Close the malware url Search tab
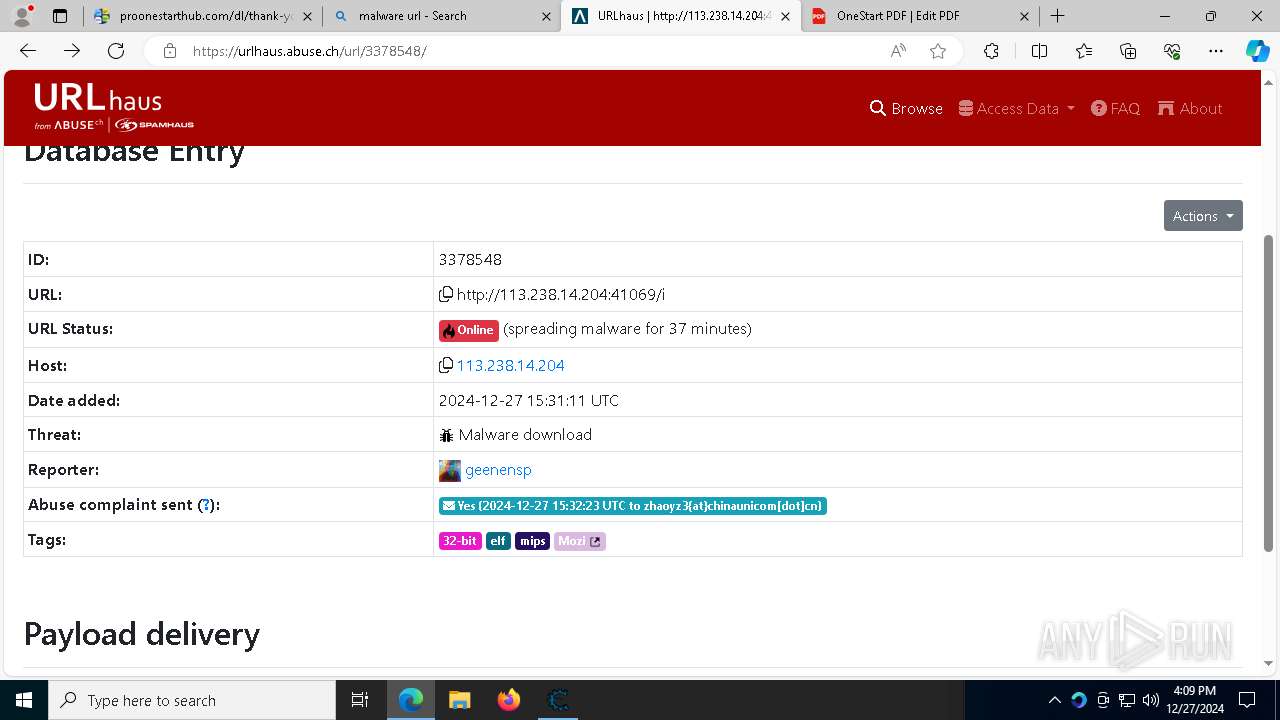The width and height of the screenshot is (1280, 720). pyautogui.click(x=546, y=16)
